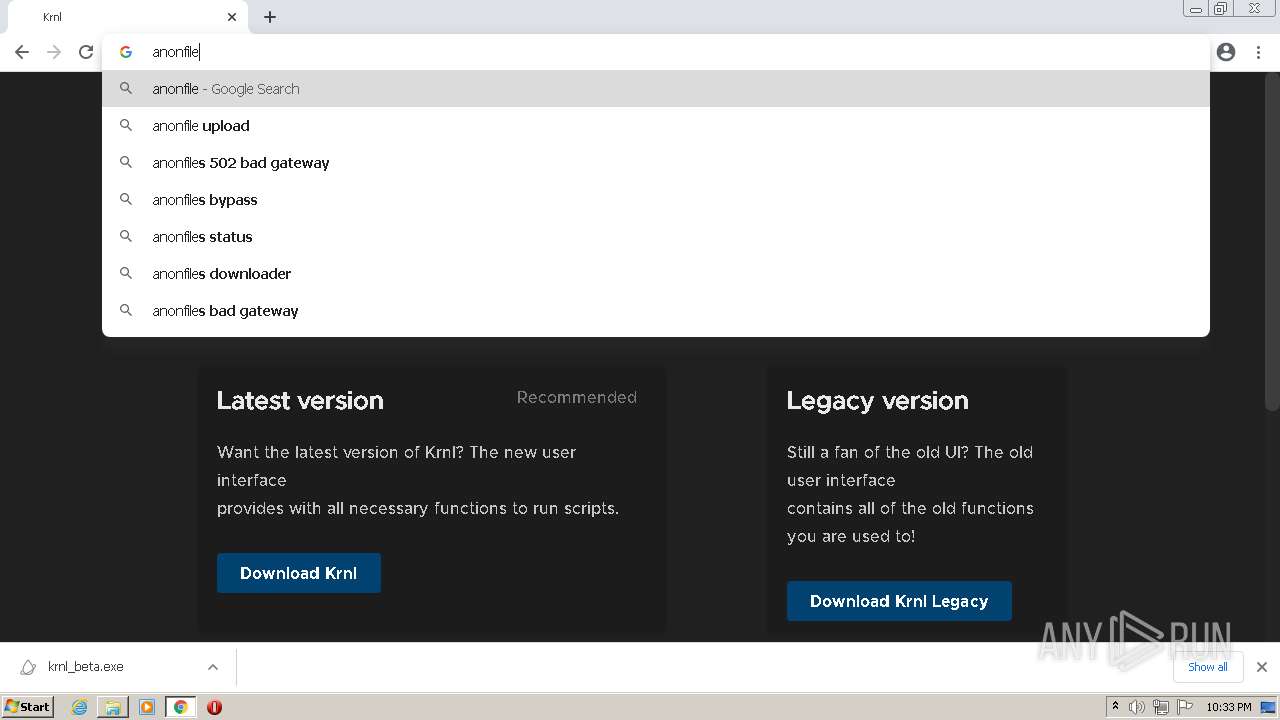Open the Chrome profile account icon
This screenshot has height=720, width=1280.
[x=1226, y=52]
